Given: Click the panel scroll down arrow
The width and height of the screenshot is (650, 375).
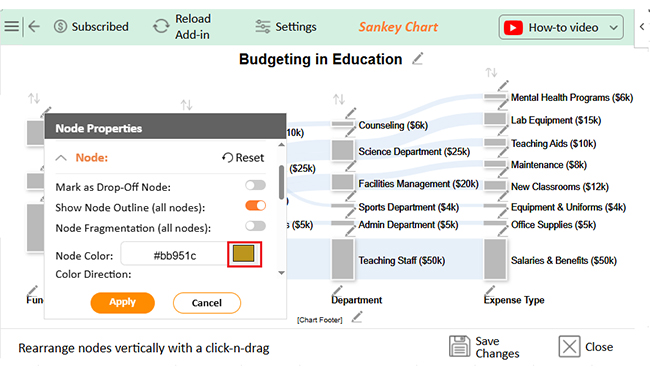Looking at the screenshot, I should point(281,273).
